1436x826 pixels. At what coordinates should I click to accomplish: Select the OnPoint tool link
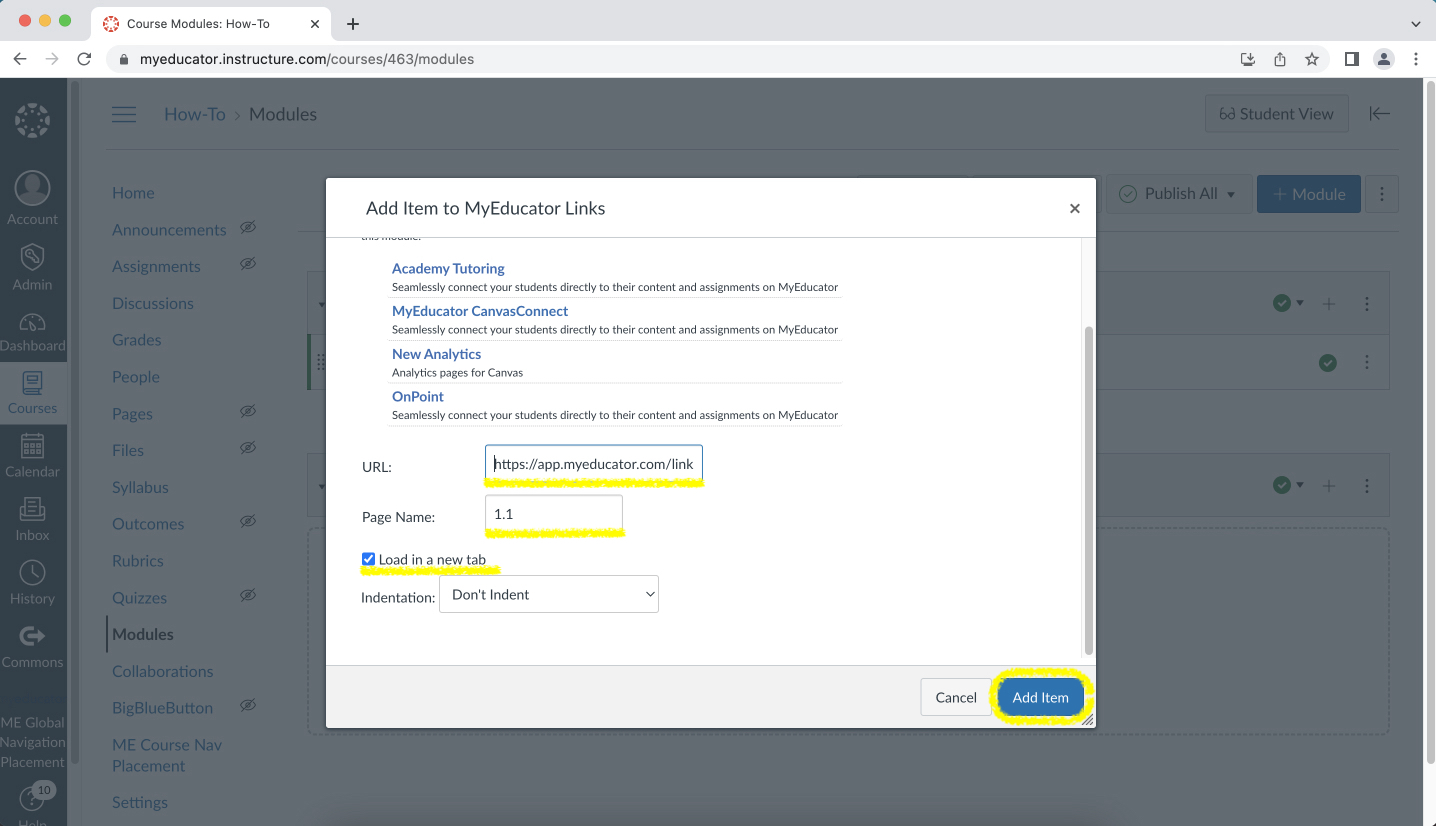(x=418, y=396)
